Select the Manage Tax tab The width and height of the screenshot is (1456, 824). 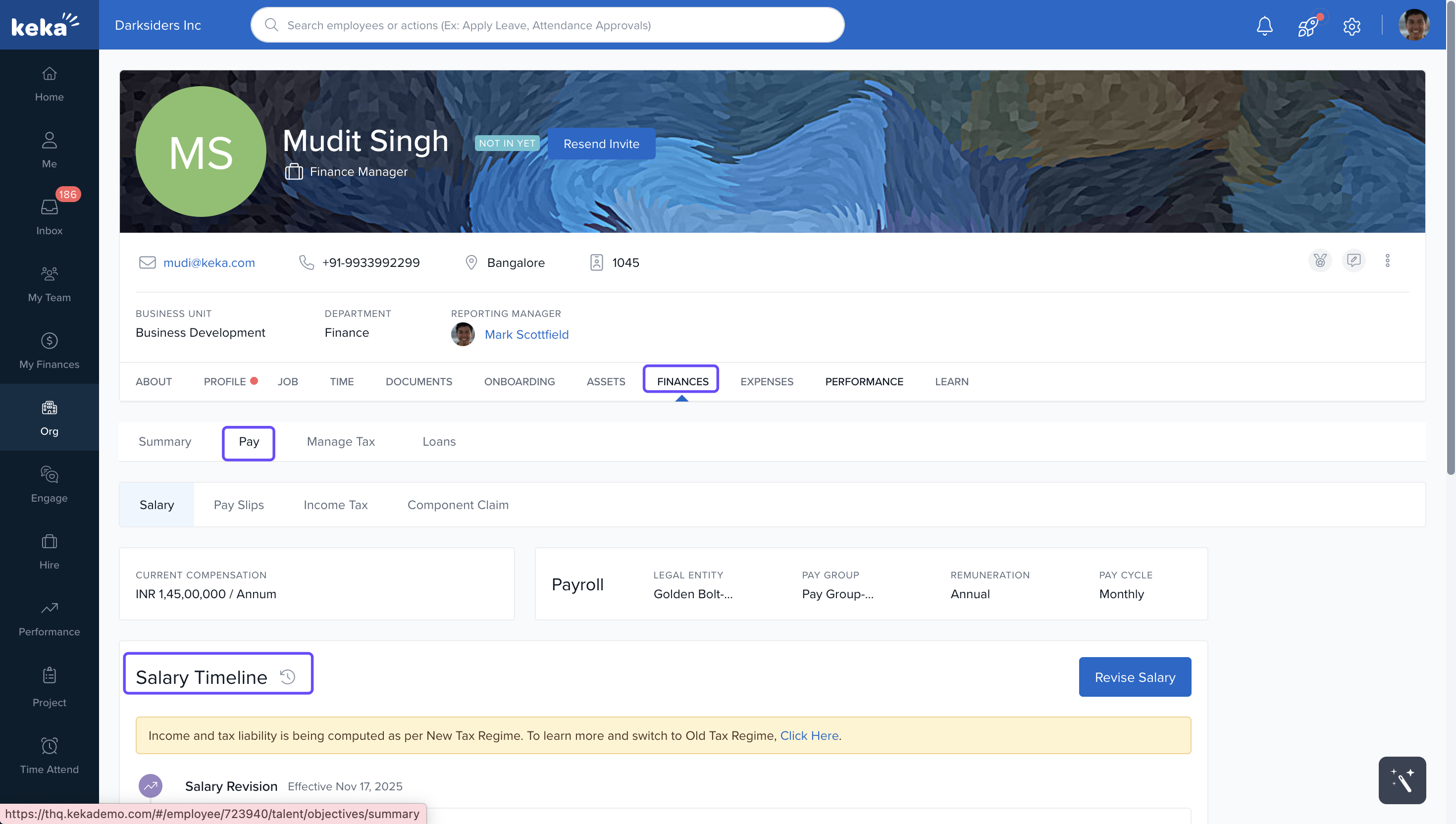pyautogui.click(x=341, y=441)
